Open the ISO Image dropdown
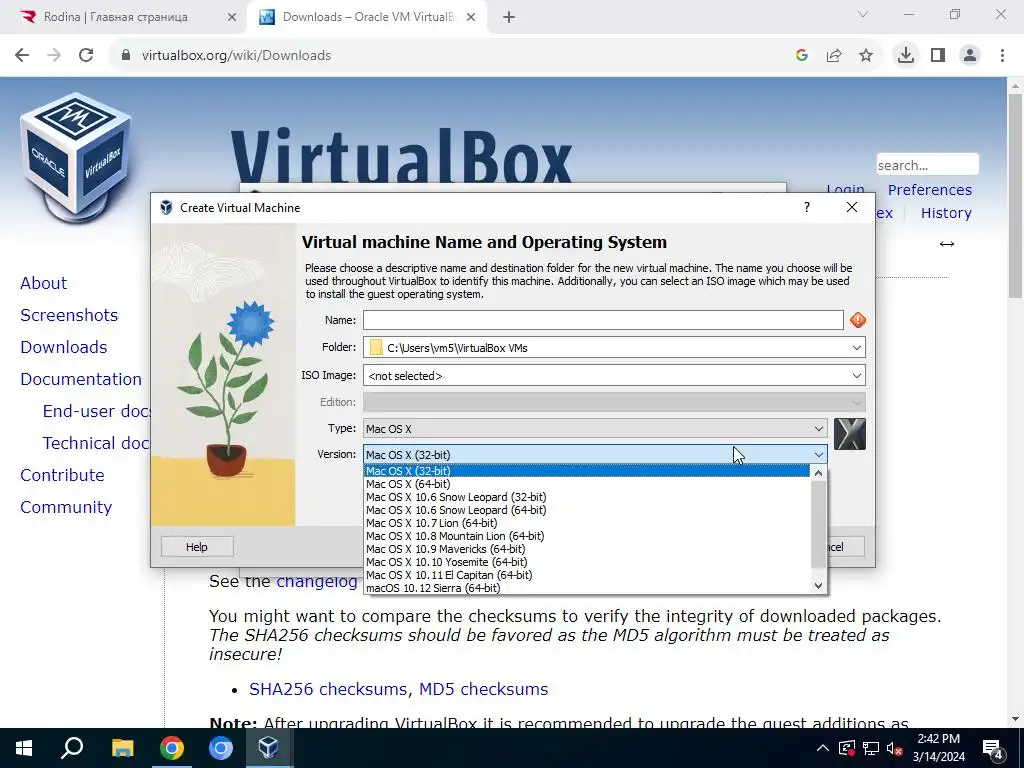The width and height of the screenshot is (1024, 768). click(x=856, y=376)
